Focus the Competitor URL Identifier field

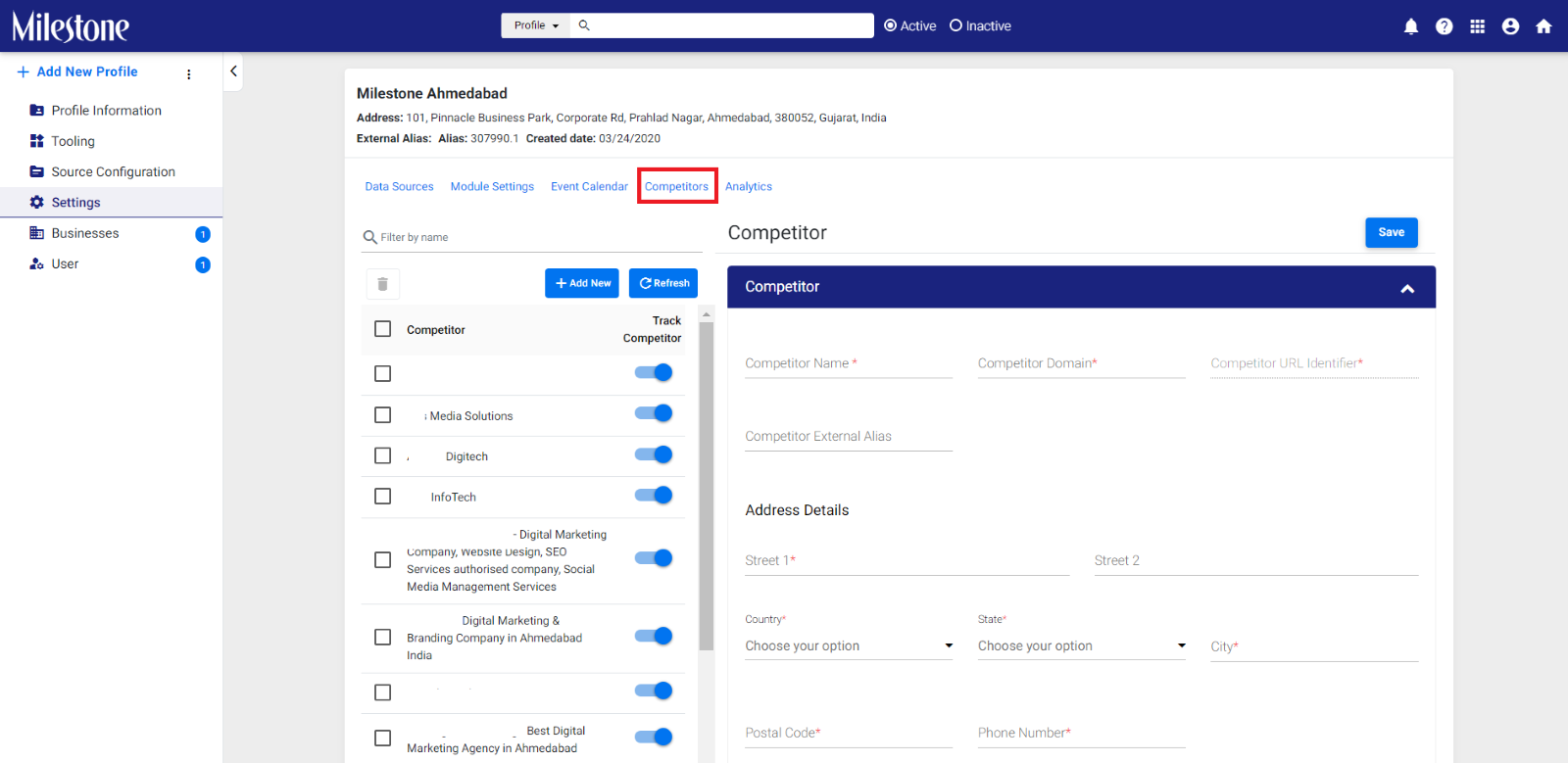(1314, 363)
